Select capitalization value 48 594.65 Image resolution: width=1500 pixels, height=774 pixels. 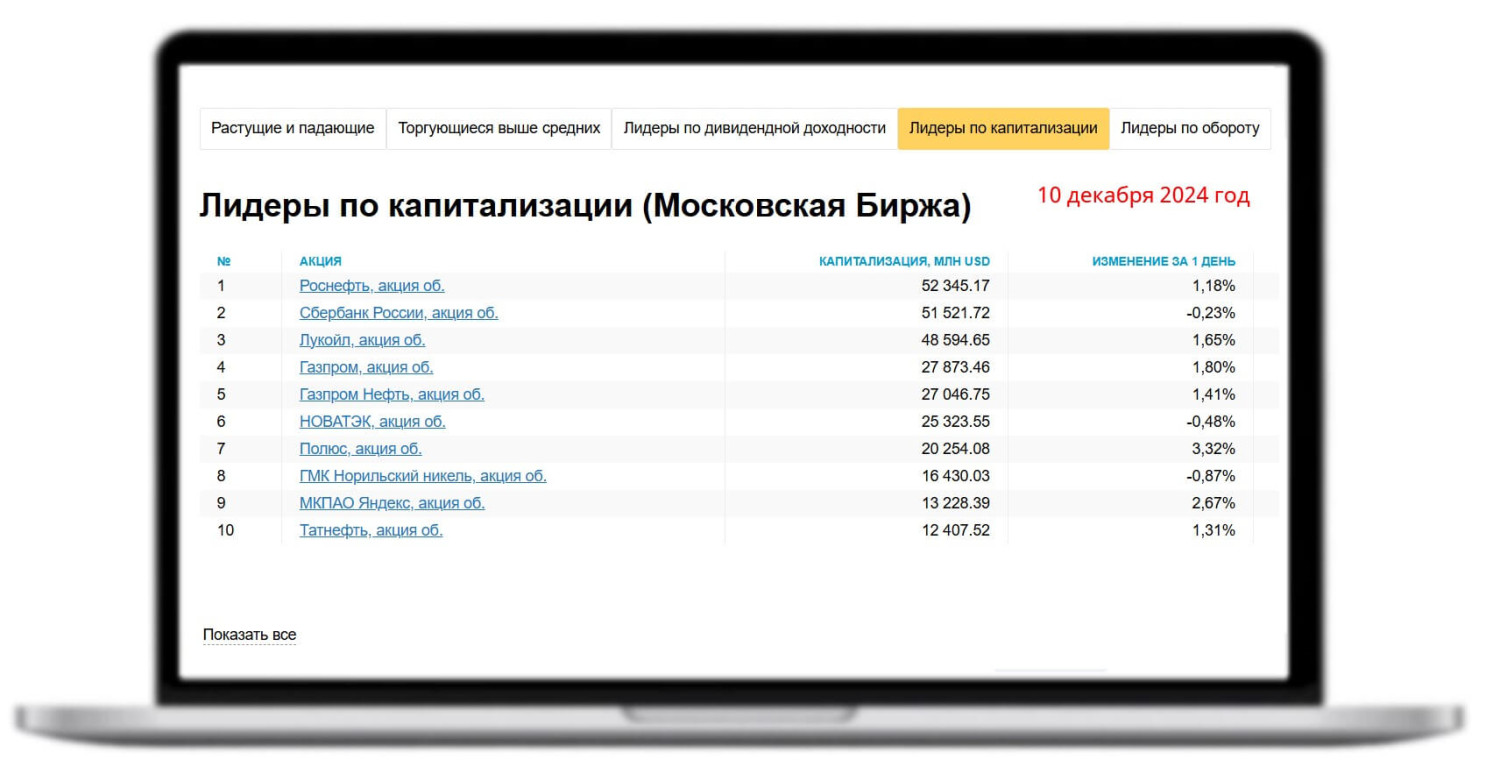coord(956,340)
